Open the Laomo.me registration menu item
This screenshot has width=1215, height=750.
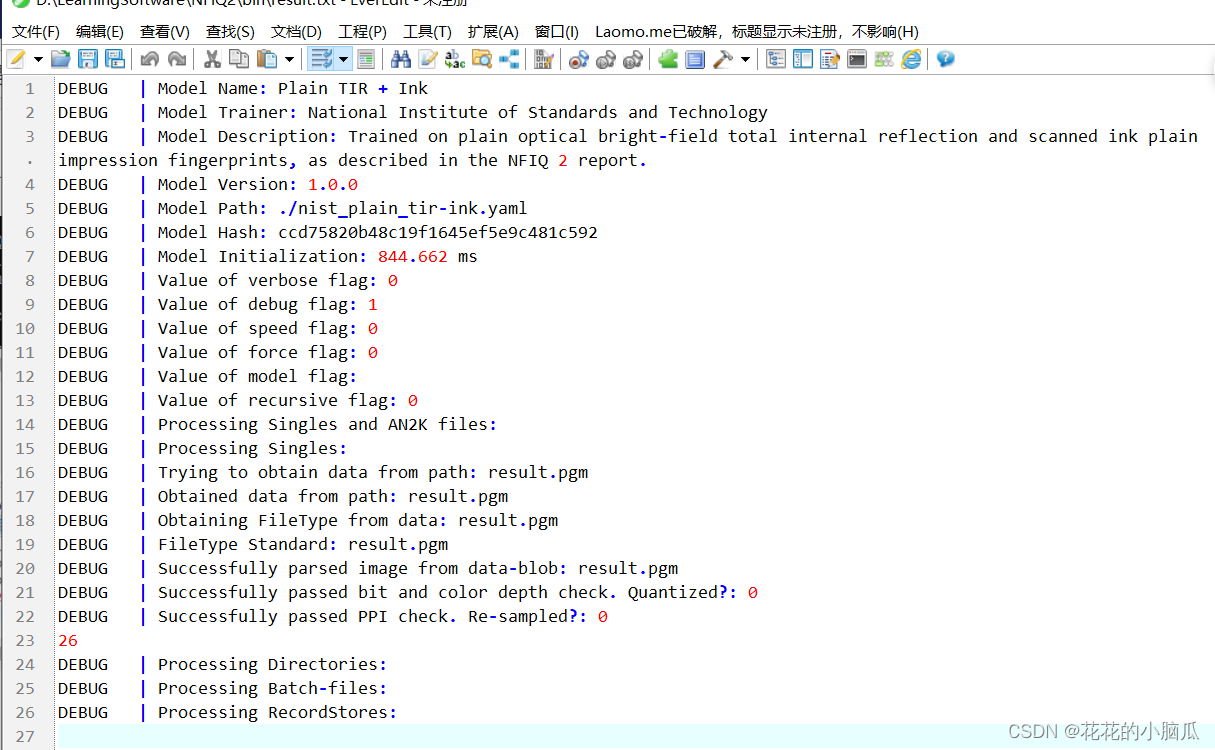pyautogui.click(x=757, y=32)
